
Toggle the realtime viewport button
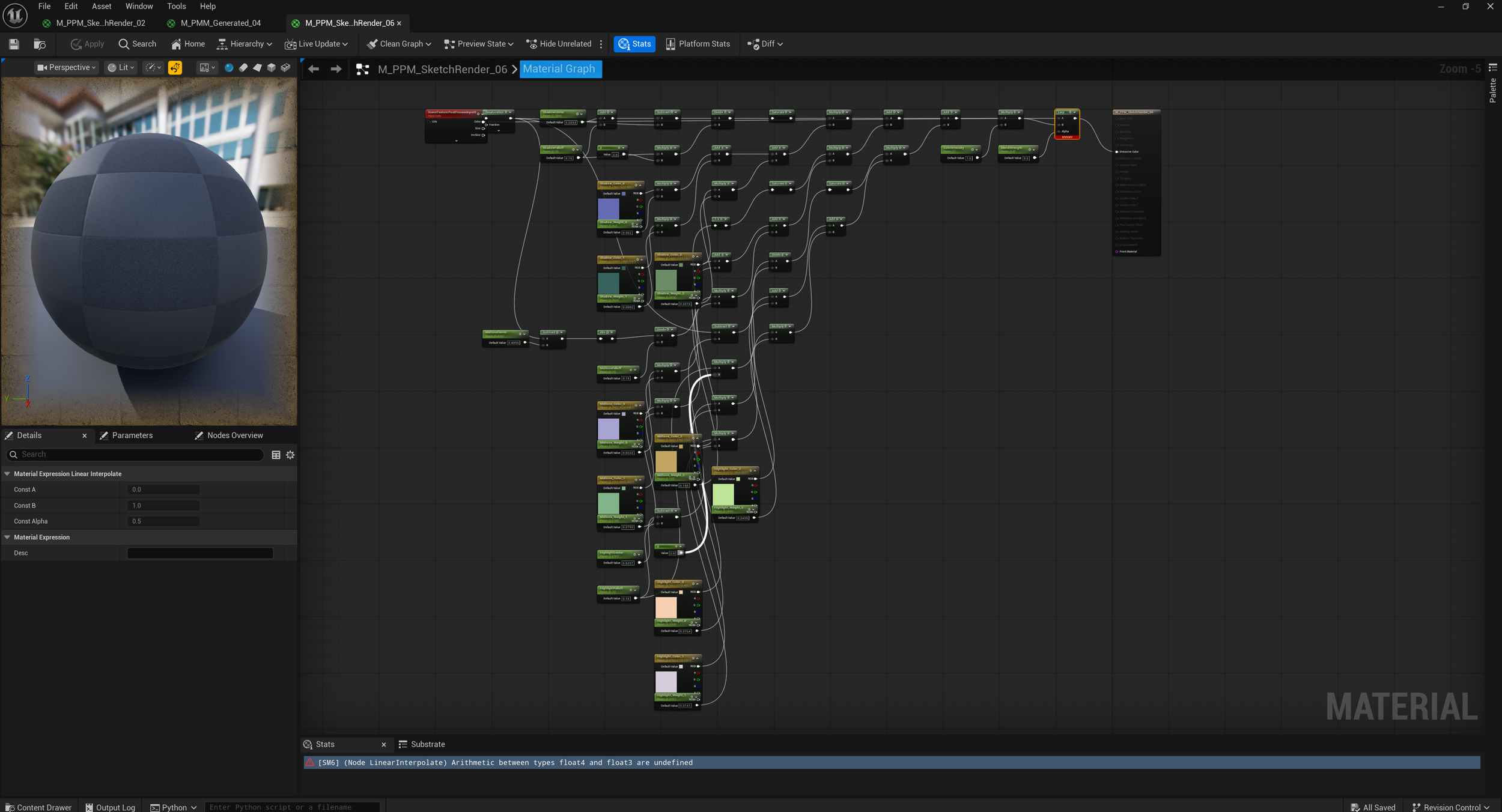coord(175,68)
